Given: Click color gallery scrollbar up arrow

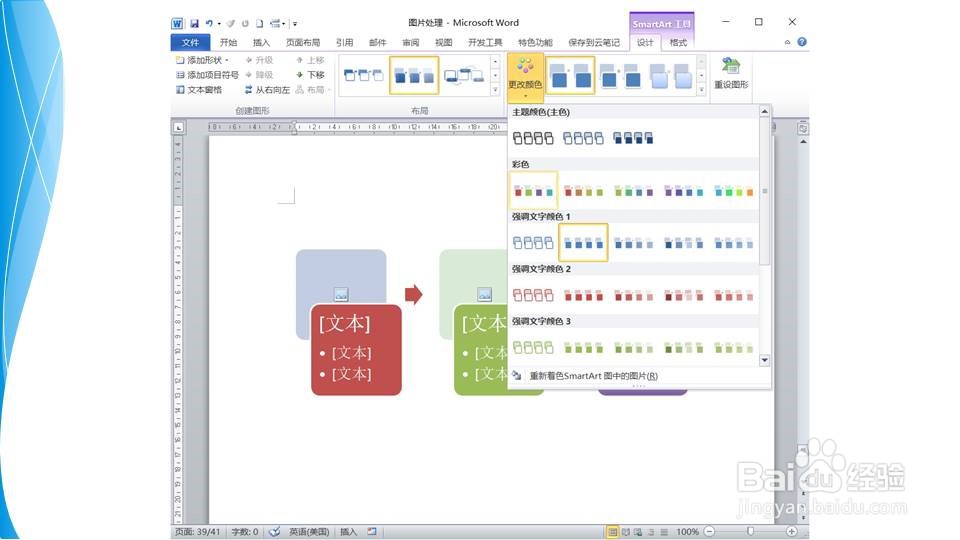Looking at the screenshot, I should coord(764,111).
